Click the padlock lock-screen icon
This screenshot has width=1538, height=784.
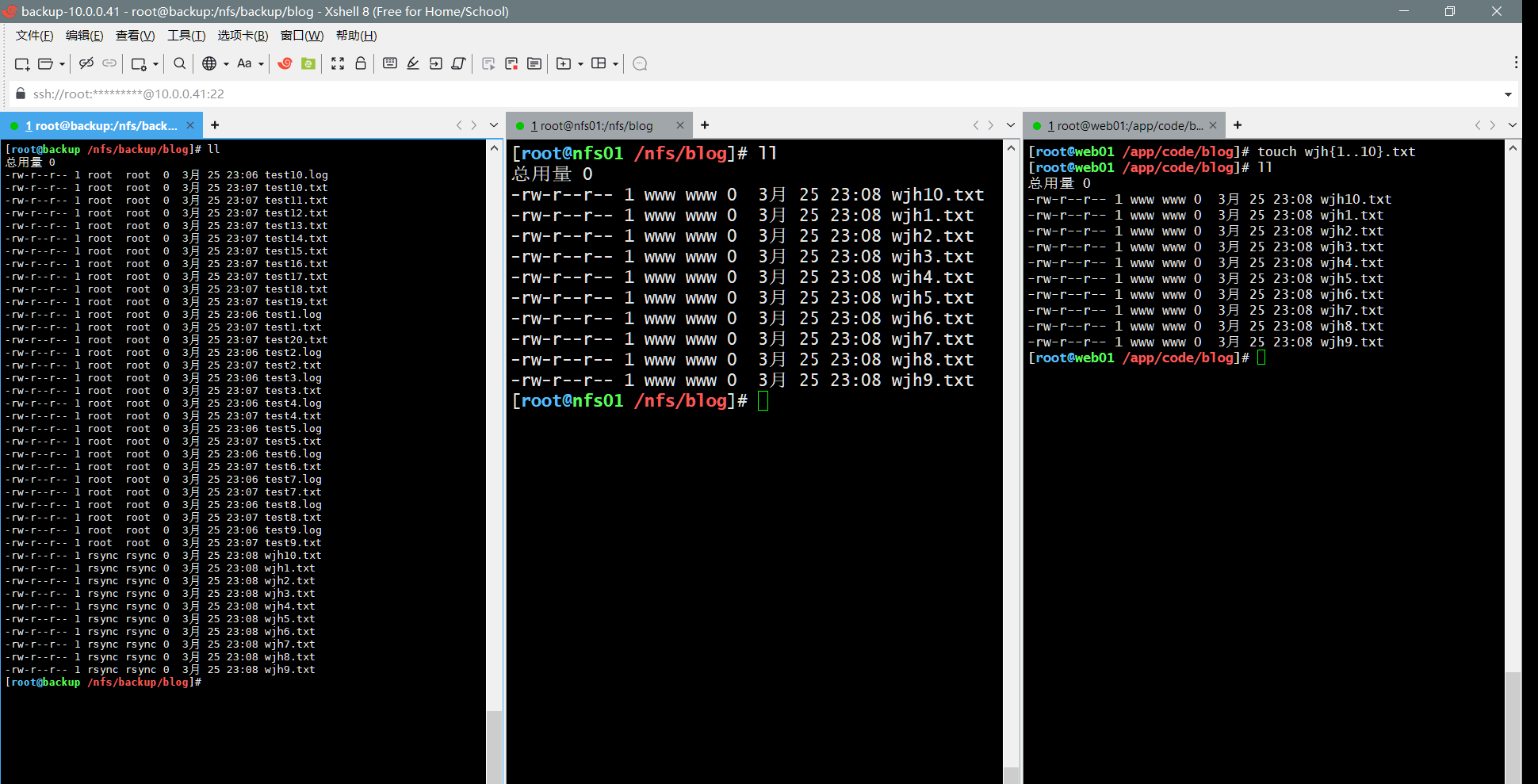361,63
